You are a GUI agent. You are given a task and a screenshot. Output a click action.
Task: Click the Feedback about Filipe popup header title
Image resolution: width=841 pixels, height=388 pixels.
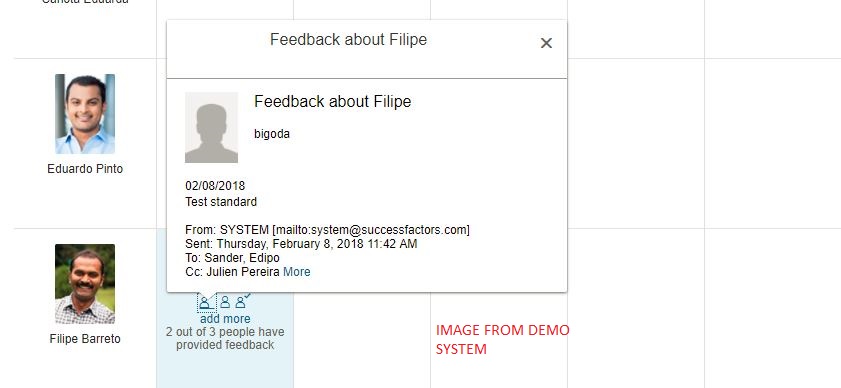pyautogui.click(x=348, y=40)
